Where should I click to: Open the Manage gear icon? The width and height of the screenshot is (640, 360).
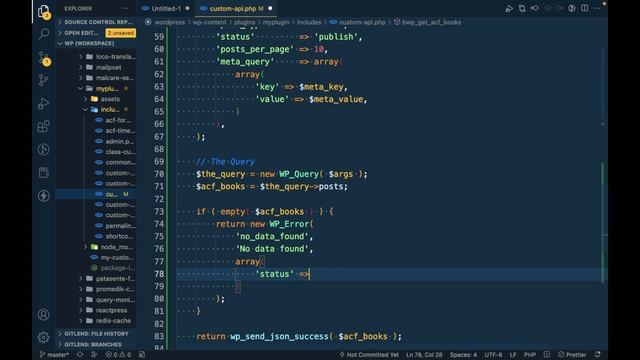pos(43,338)
